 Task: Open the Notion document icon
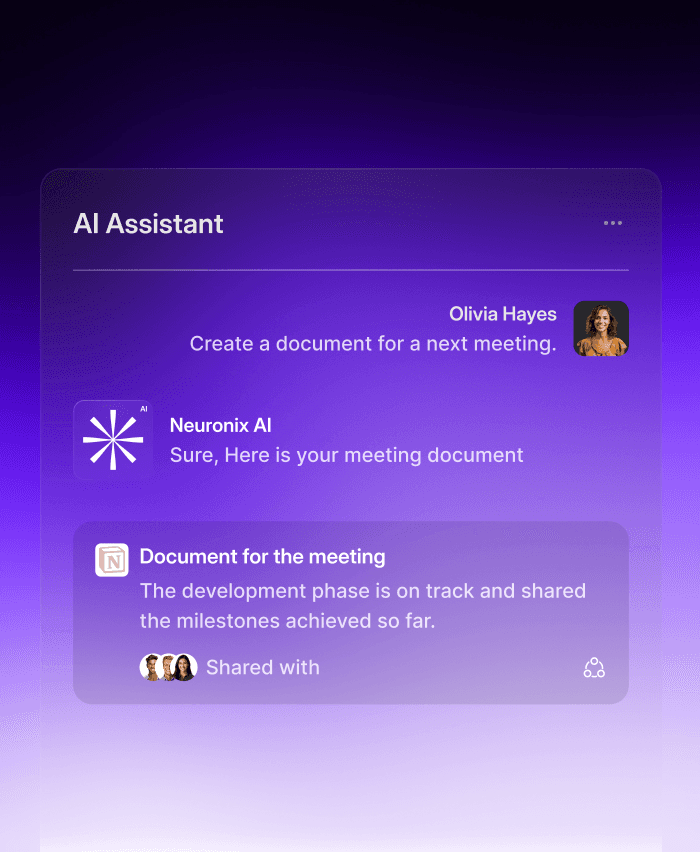tap(112, 560)
